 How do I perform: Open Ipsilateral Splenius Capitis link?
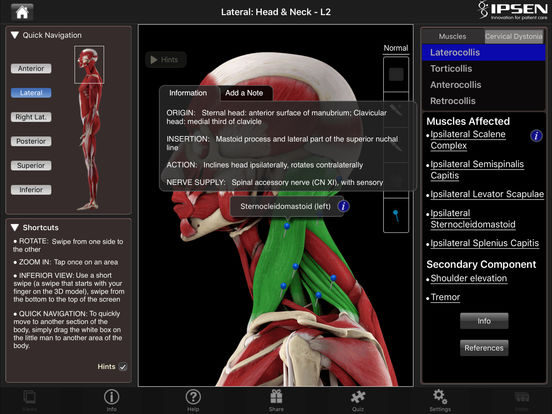coord(484,243)
